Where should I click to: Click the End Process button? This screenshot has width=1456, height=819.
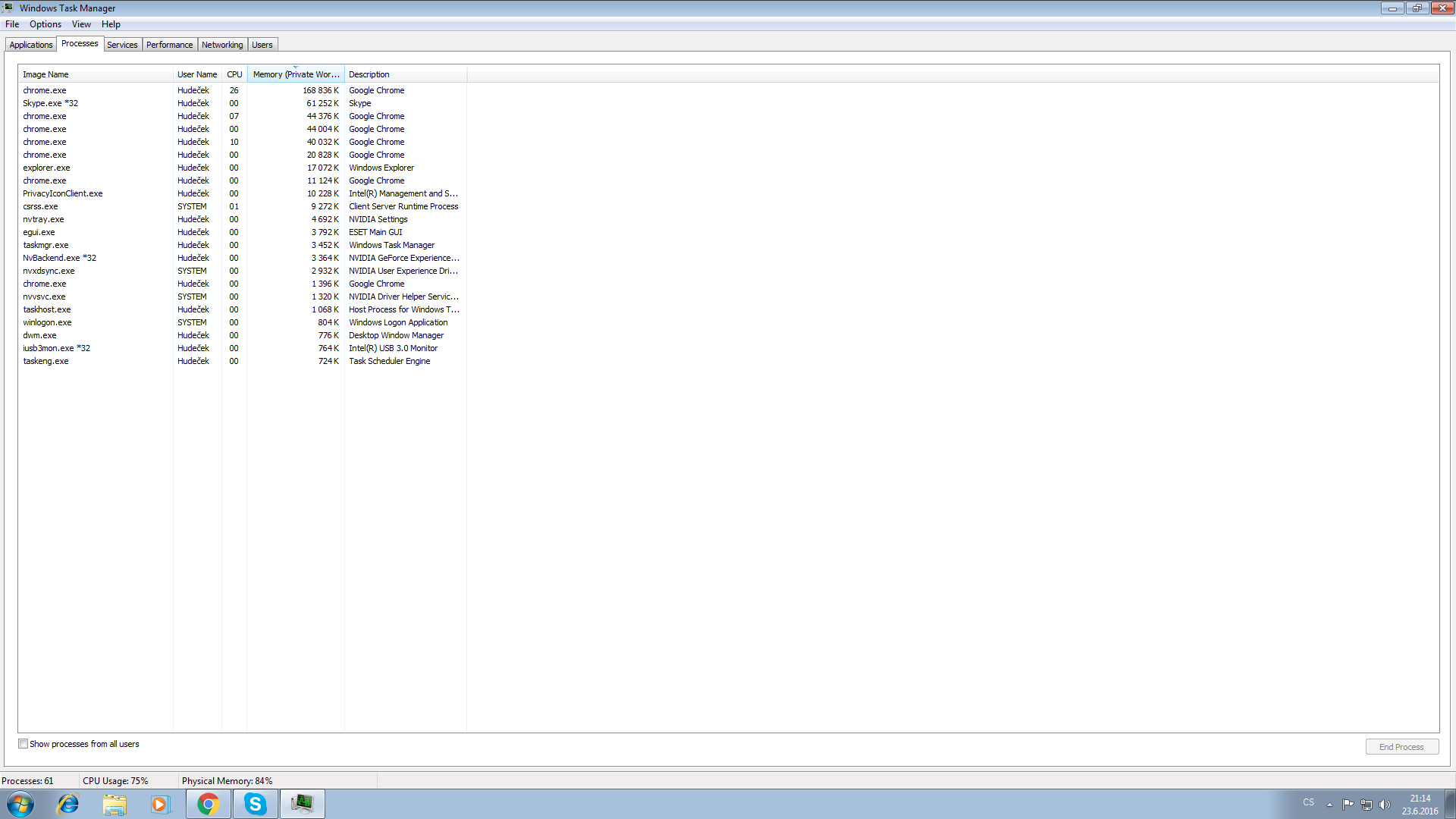tap(1401, 747)
